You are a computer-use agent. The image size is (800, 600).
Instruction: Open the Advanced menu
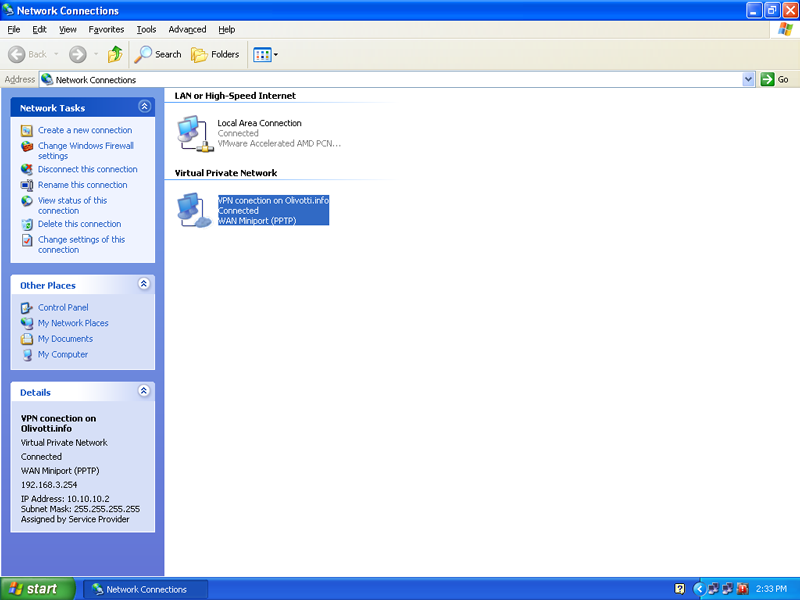[x=187, y=30]
